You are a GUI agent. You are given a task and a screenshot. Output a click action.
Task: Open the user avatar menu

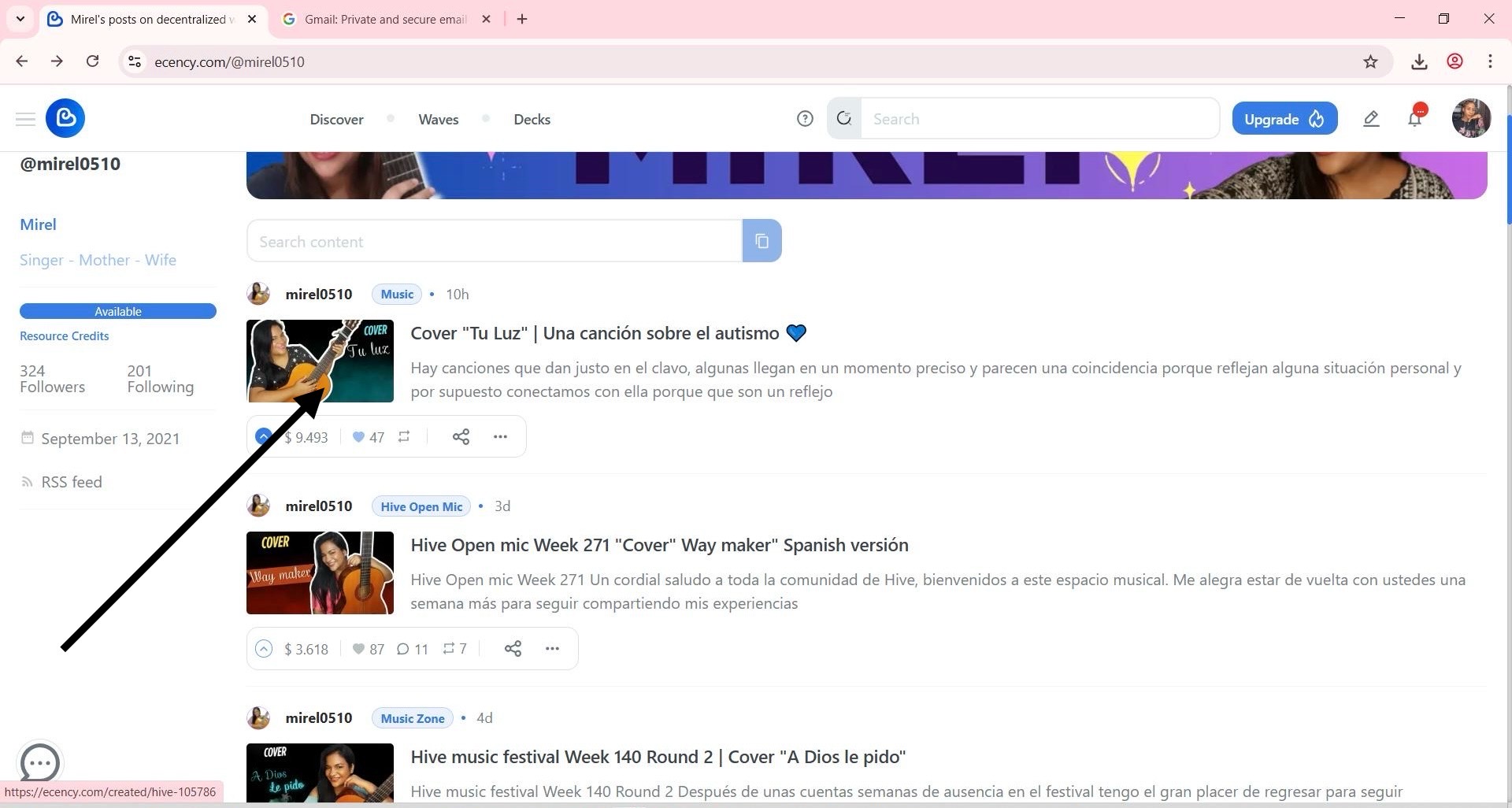click(x=1471, y=119)
